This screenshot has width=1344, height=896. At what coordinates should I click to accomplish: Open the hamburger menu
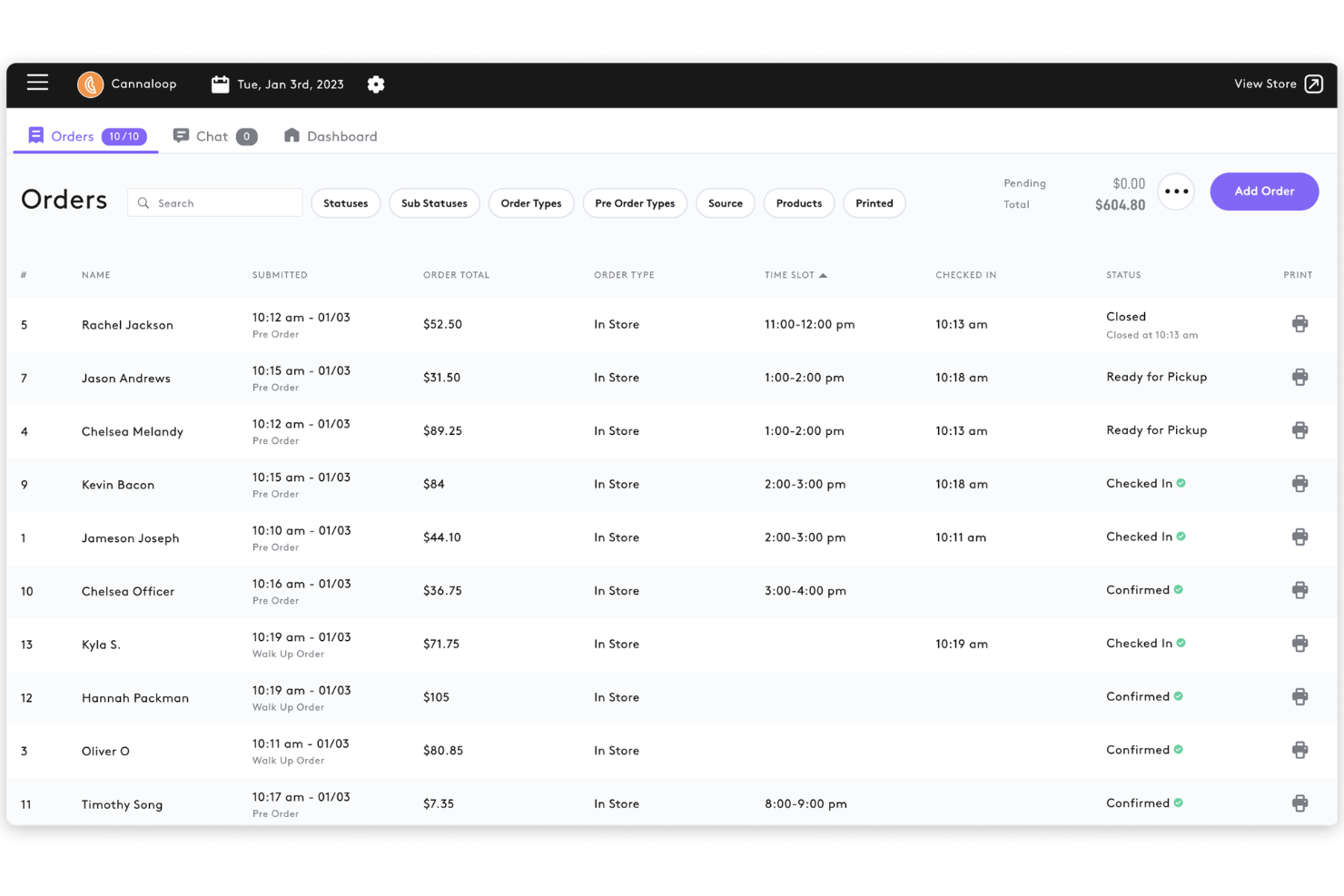37,83
